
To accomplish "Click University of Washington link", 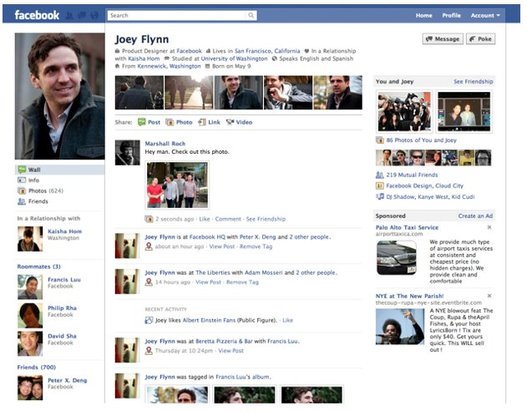I will pos(234,58).
